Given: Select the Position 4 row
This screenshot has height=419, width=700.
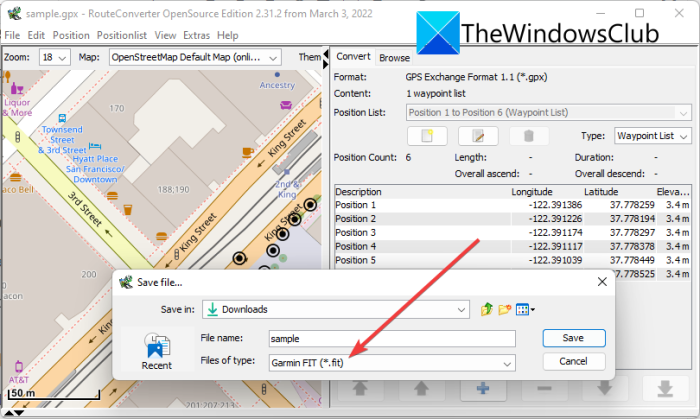Looking at the screenshot, I should pos(512,246).
